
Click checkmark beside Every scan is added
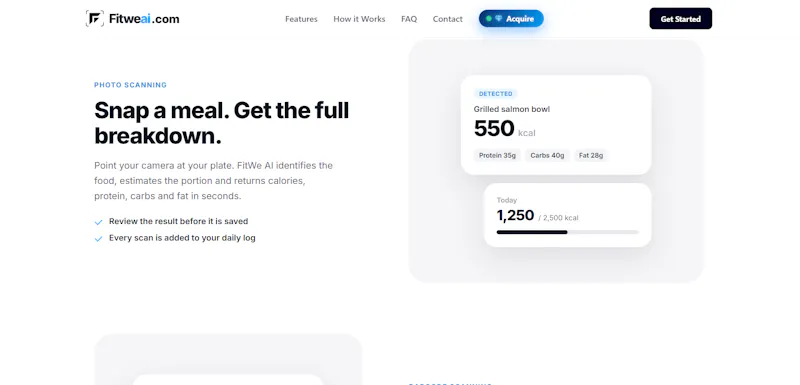click(x=98, y=238)
